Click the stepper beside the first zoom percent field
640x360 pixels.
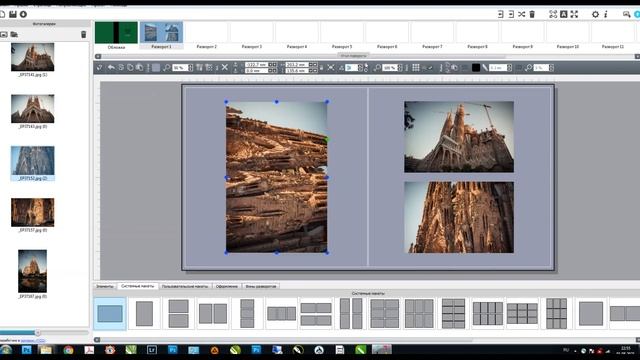pos(191,67)
